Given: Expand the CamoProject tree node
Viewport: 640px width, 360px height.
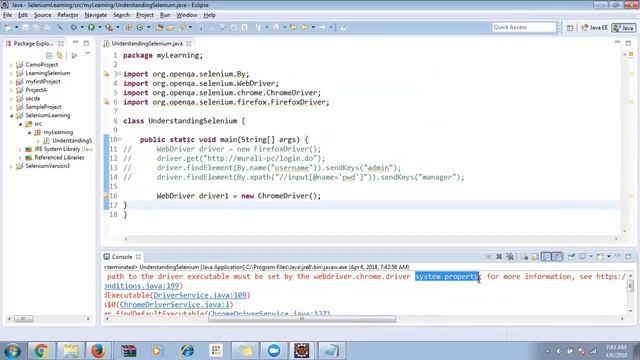Looking at the screenshot, I should click(x=11, y=64).
